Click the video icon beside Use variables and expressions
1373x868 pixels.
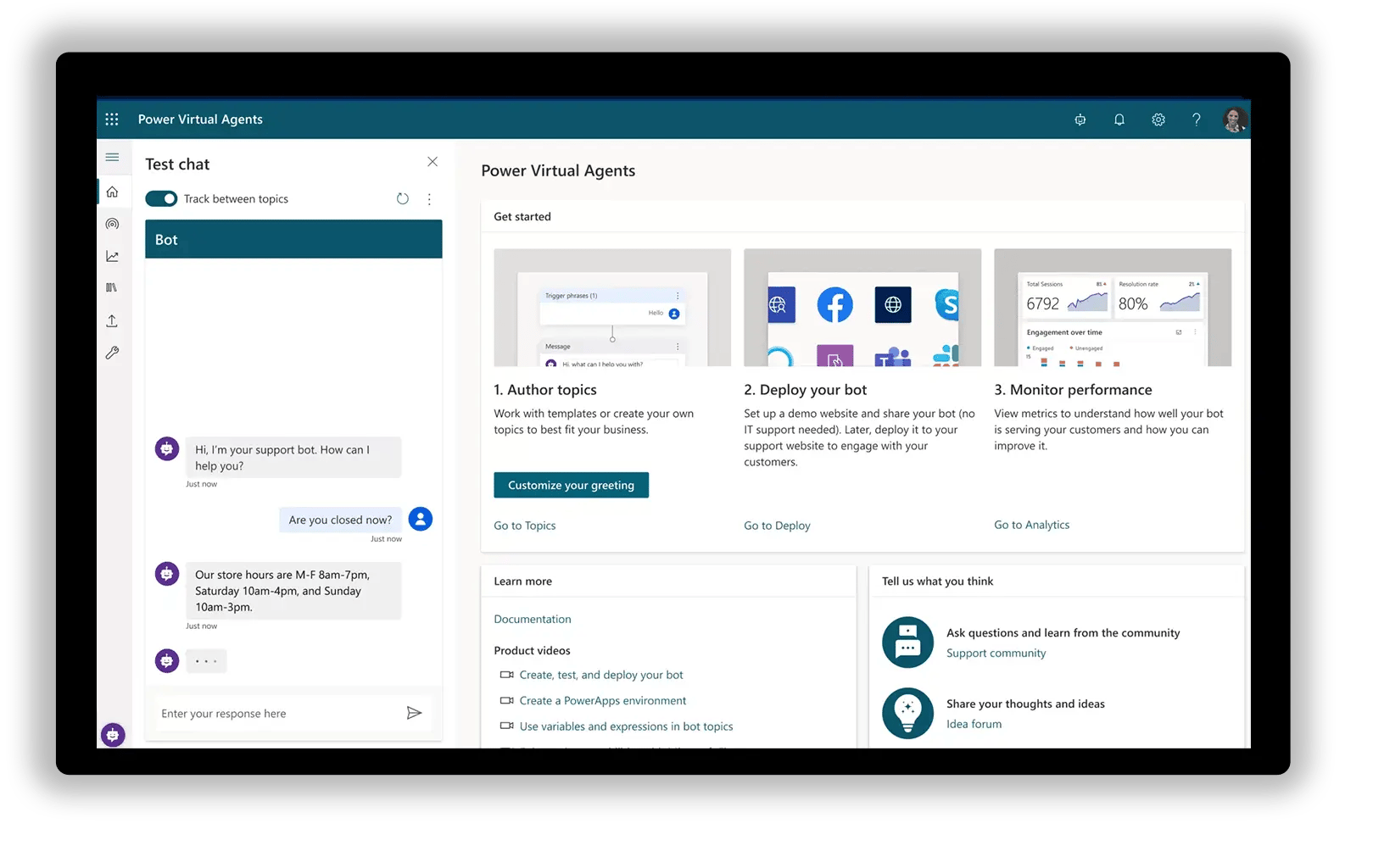[506, 726]
